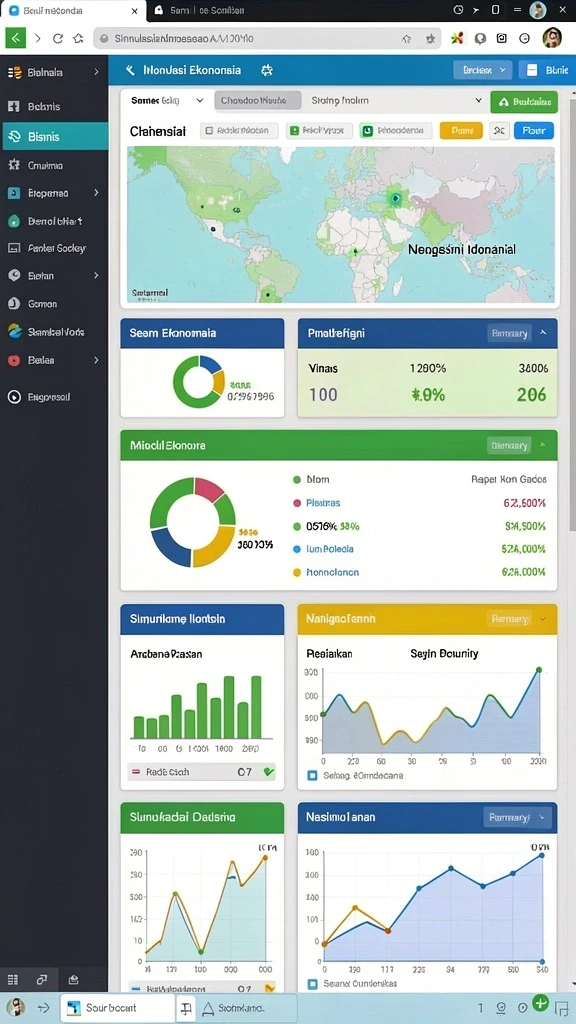The image size is (576, 1024).
Task: Open the Brckes dropdown in header
Action: (483, 70)
